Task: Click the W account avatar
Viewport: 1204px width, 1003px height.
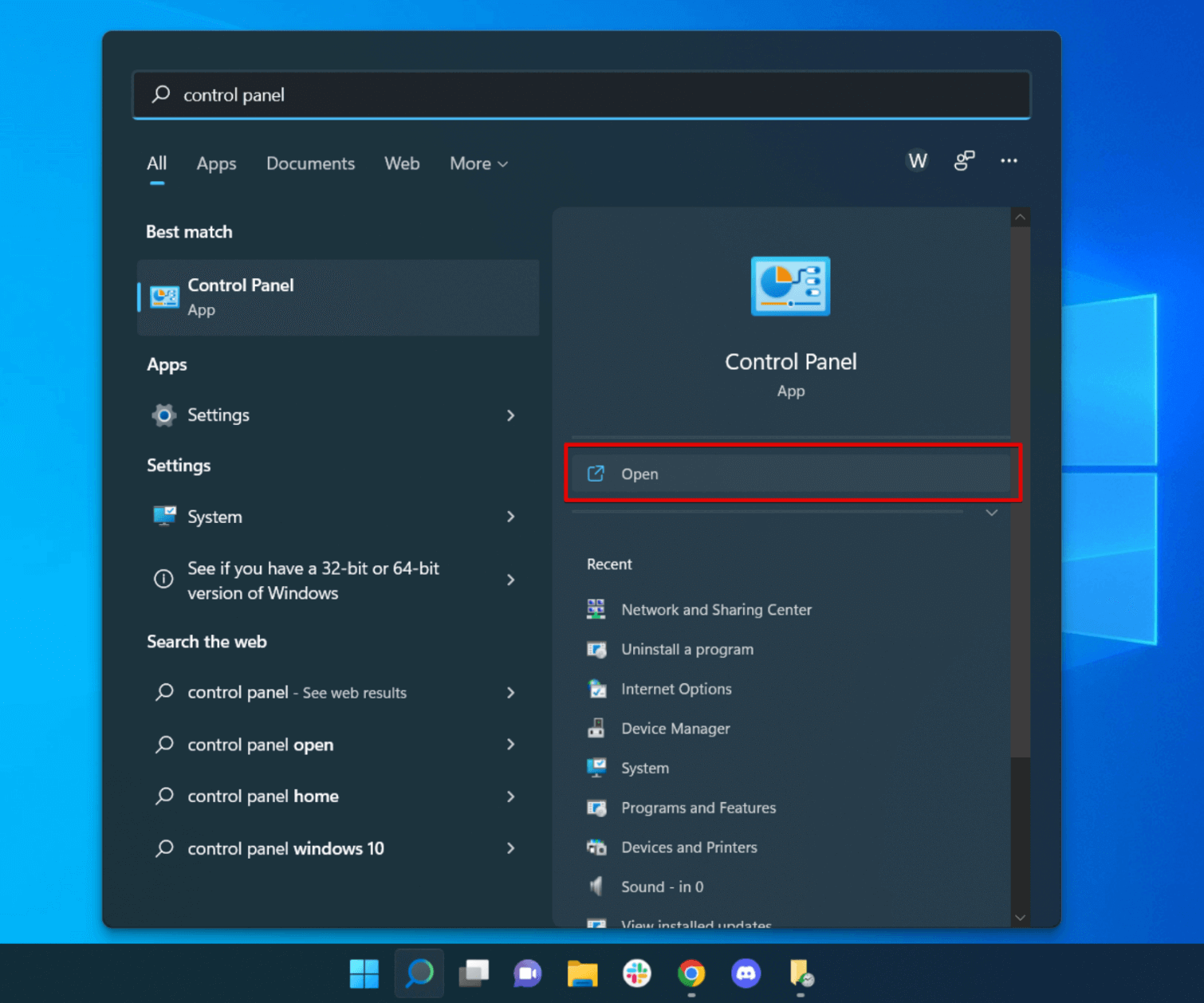Action: coord(918,161)
